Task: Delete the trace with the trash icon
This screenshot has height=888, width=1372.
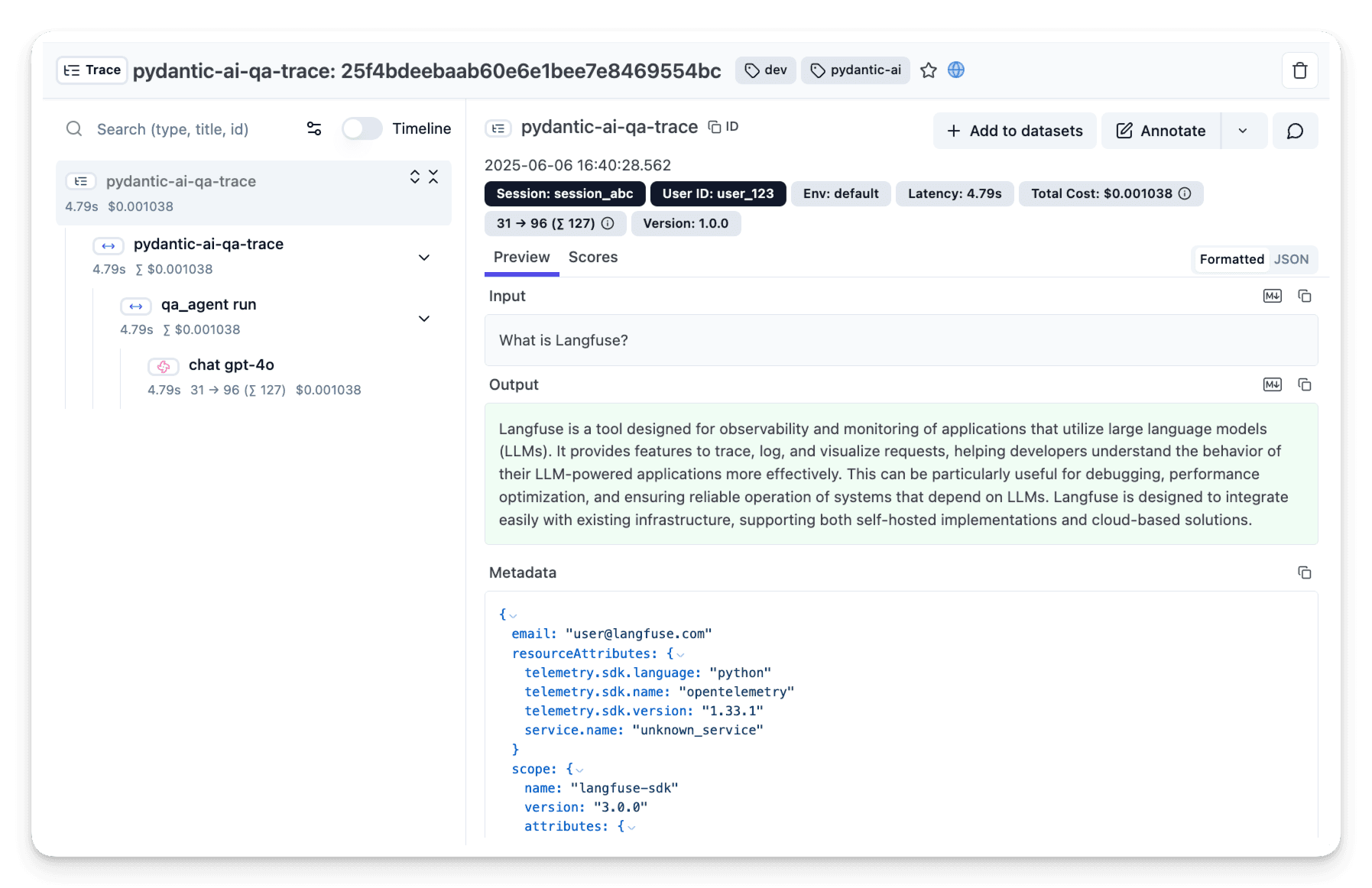Action: (1299, 70)
